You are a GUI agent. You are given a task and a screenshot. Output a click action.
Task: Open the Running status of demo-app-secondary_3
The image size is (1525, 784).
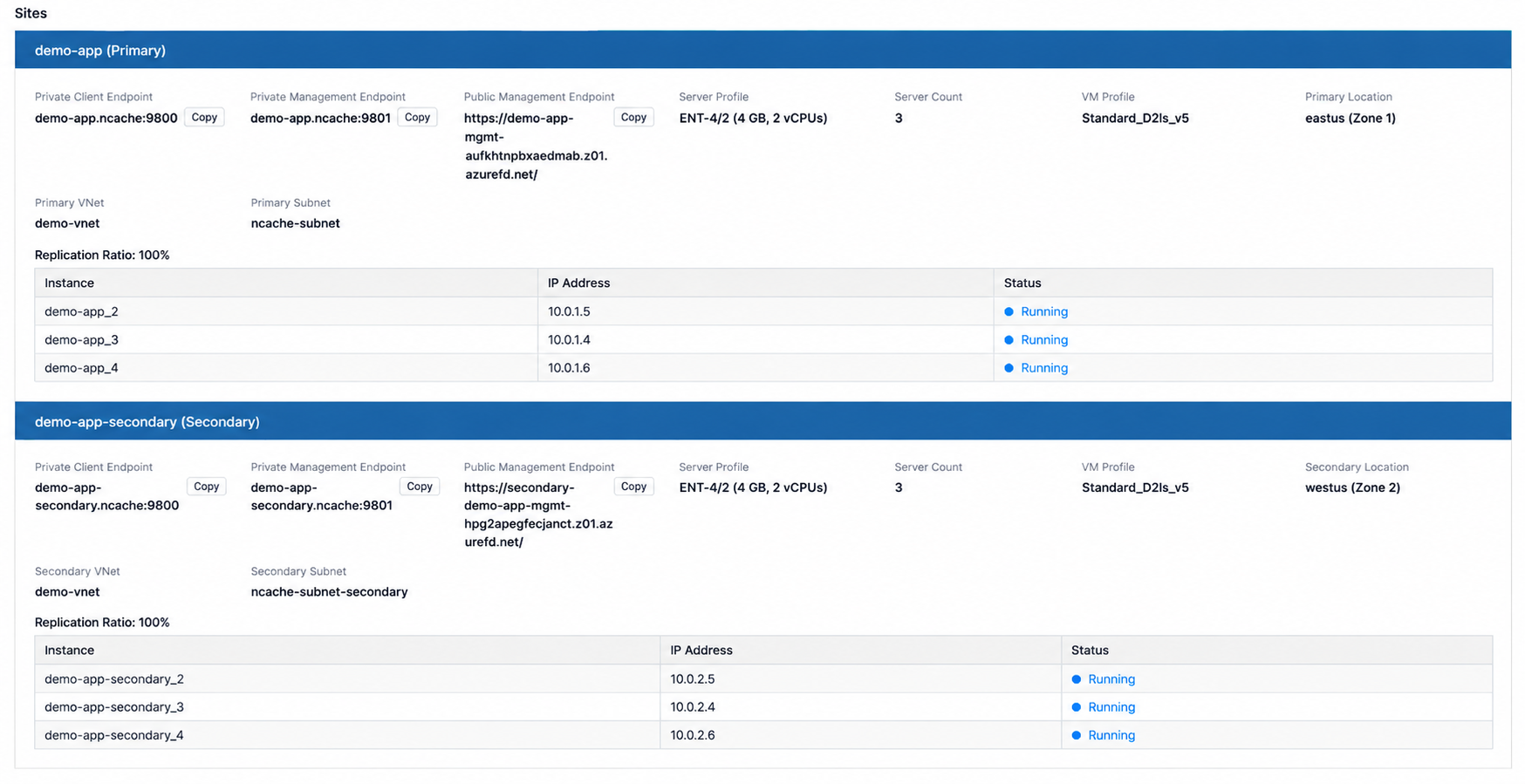pyautogui.click(x=1111, y=707)
